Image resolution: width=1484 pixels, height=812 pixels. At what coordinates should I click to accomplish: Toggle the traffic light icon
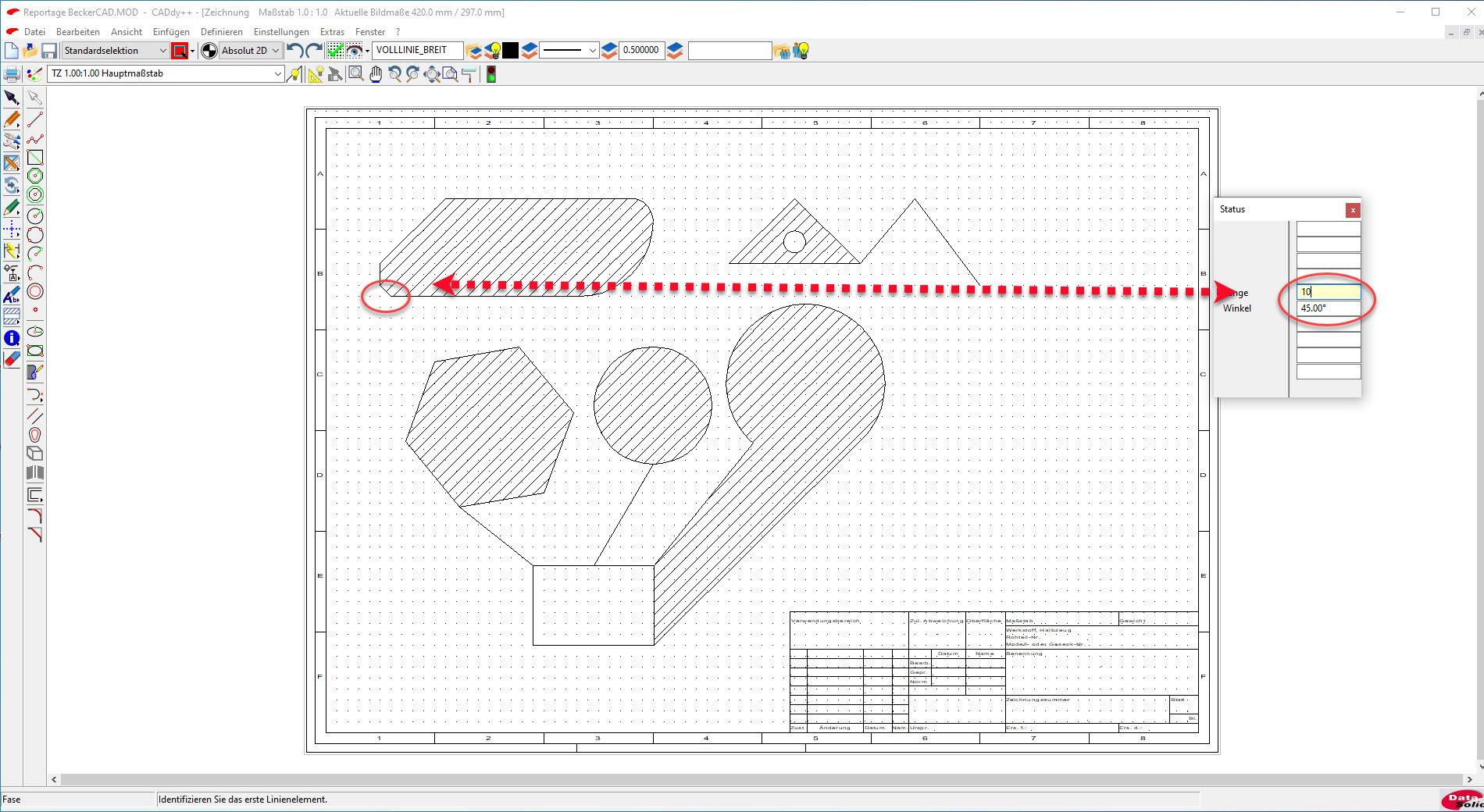tap(491, 74)
